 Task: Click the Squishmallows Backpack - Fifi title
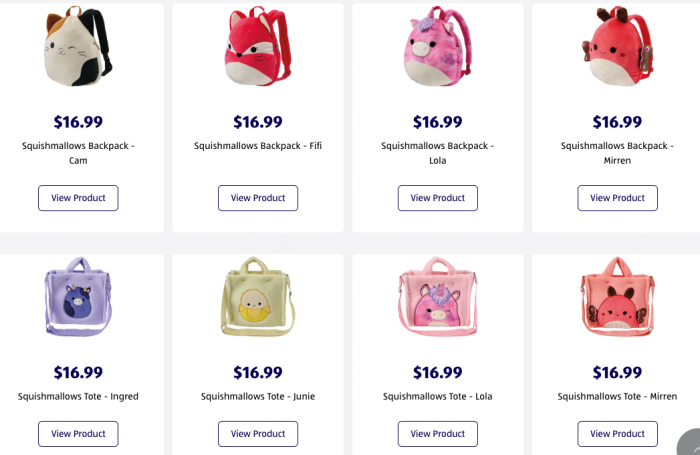258,146
